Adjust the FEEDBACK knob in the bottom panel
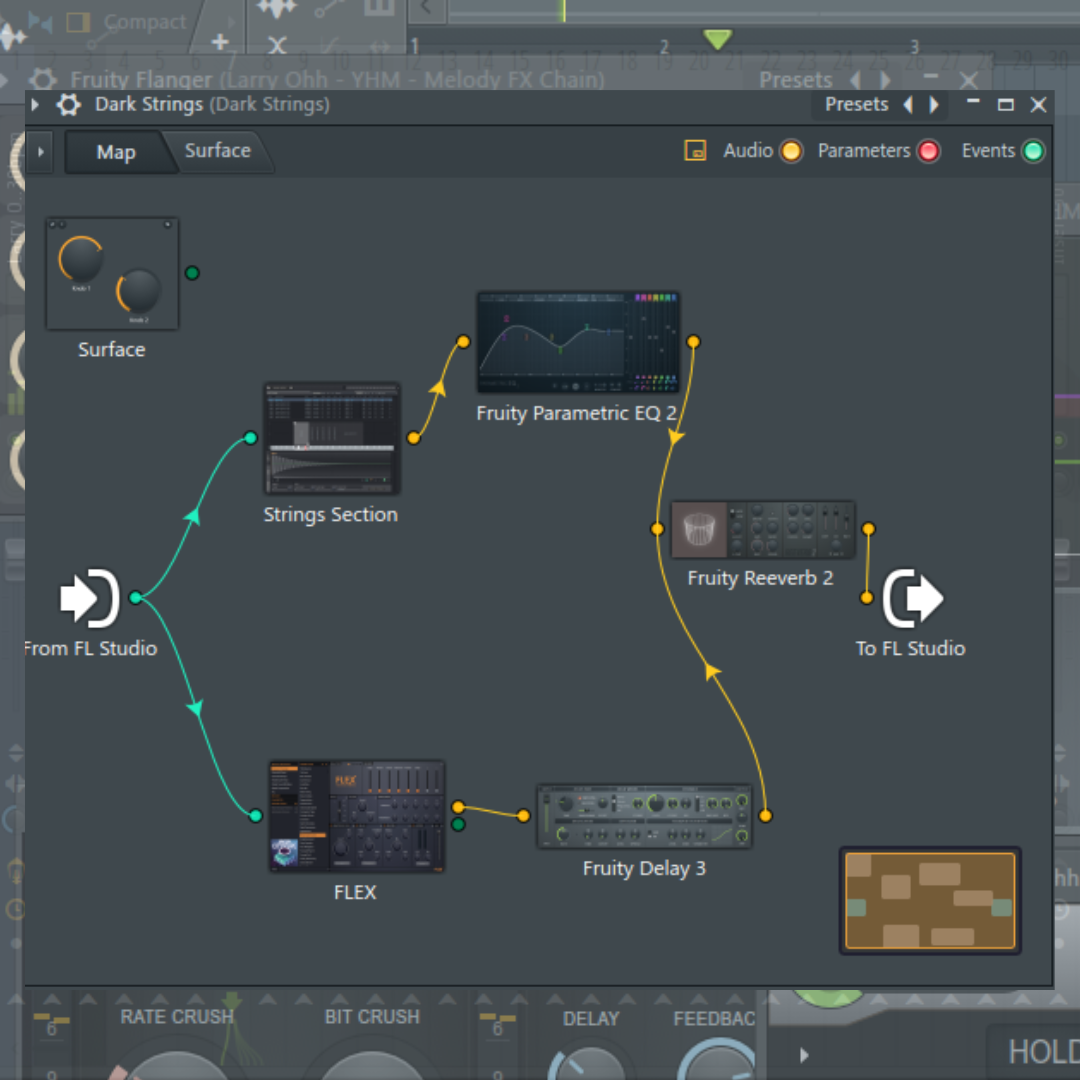 click(x=718, y=1061)
